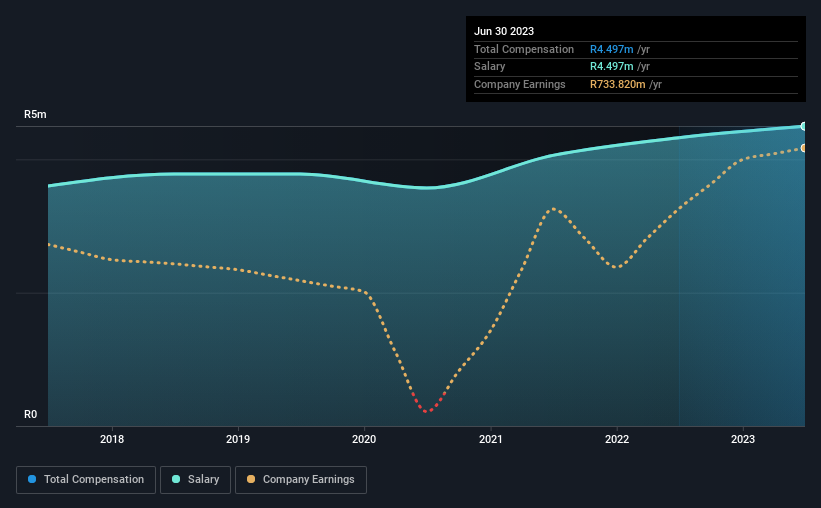
Task: Click the Company Earnings tooltip label
Action: click(519, 84)
